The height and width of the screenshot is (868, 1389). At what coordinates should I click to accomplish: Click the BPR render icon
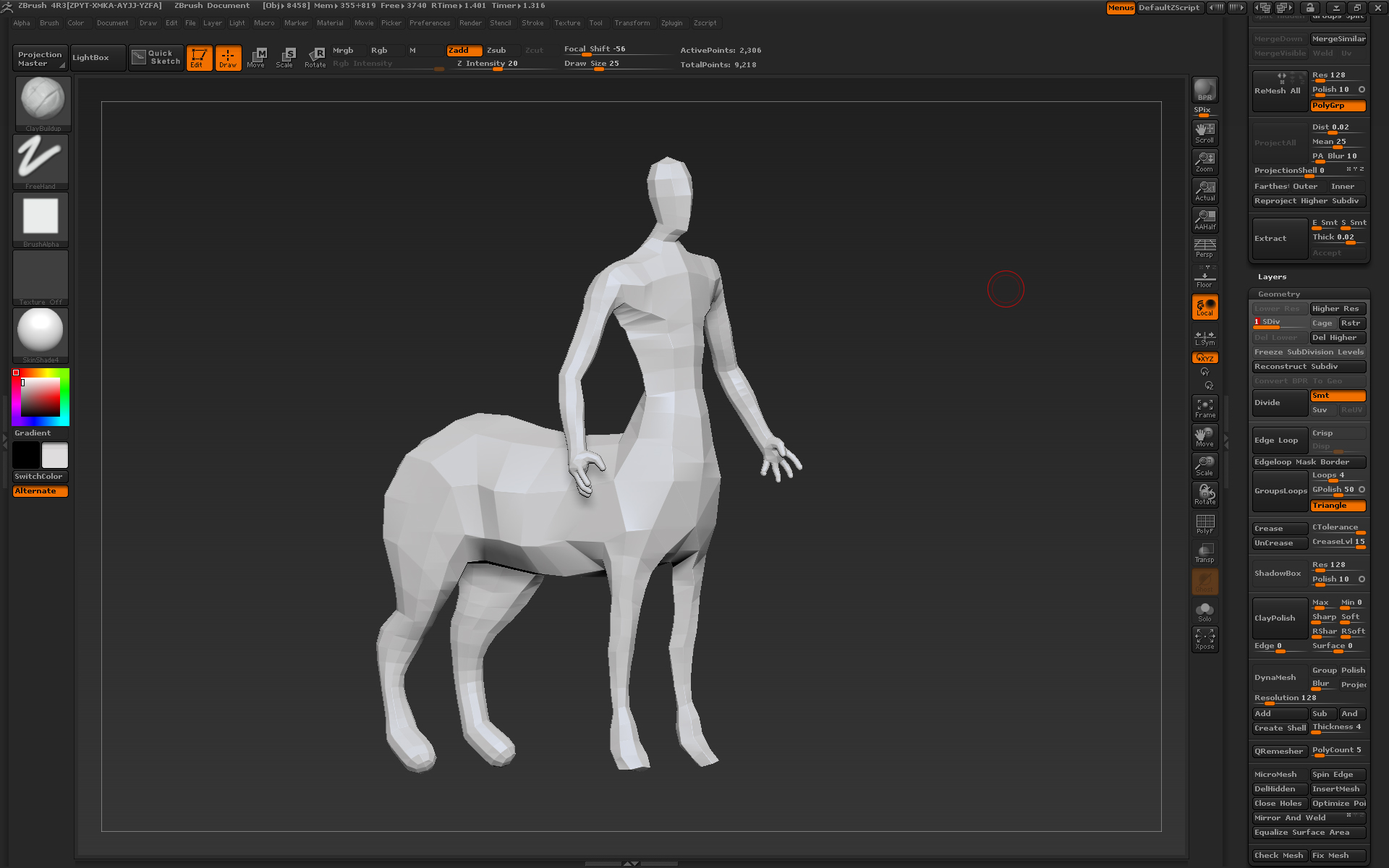pos(1205,90)
